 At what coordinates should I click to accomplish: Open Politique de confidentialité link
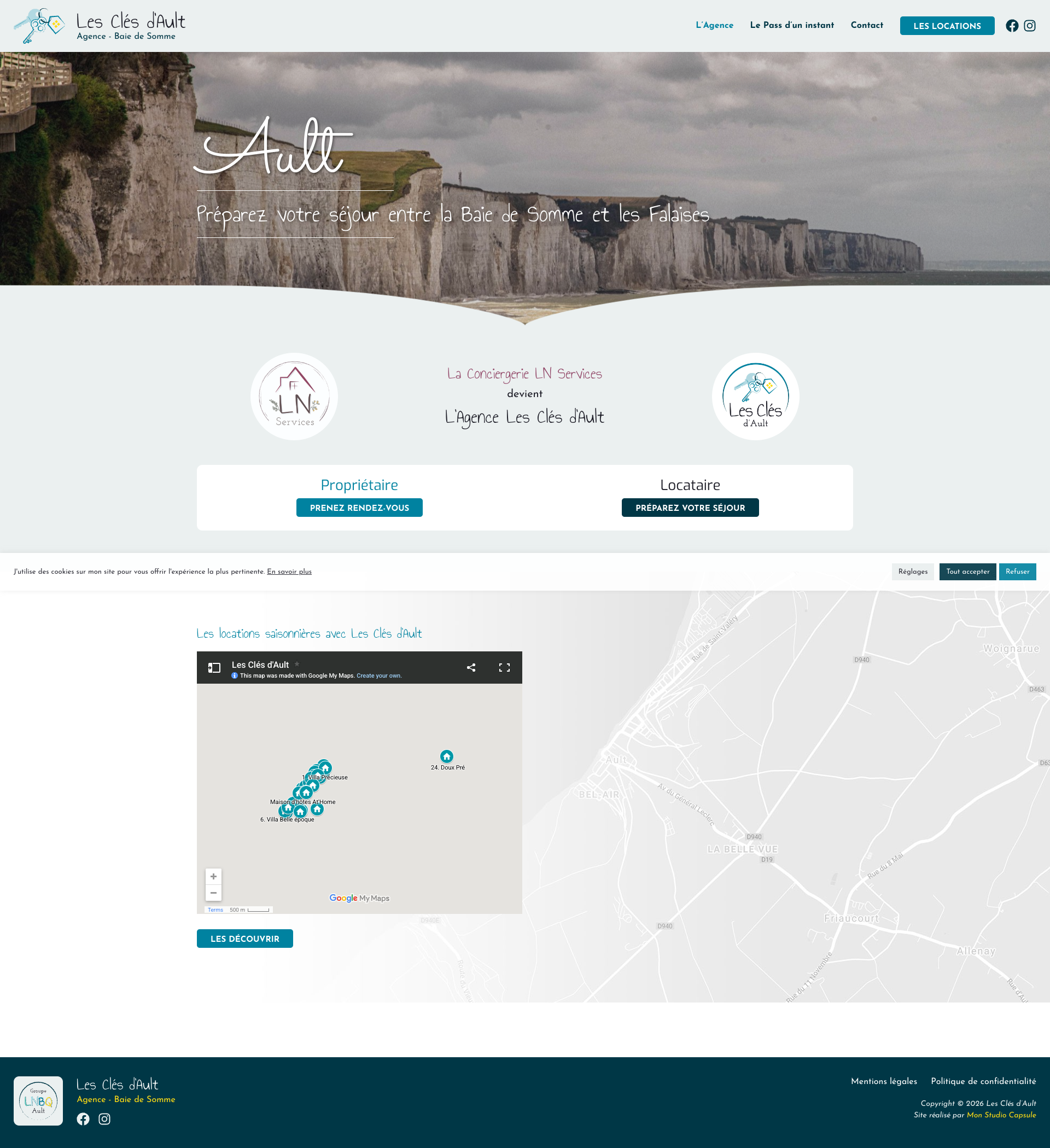point(983,1081)
